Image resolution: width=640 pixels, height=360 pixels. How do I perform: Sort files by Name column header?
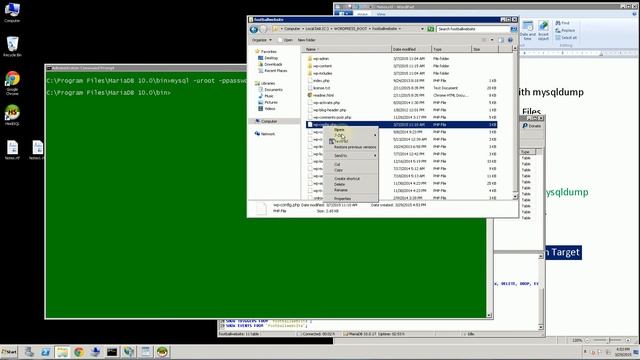347,49
